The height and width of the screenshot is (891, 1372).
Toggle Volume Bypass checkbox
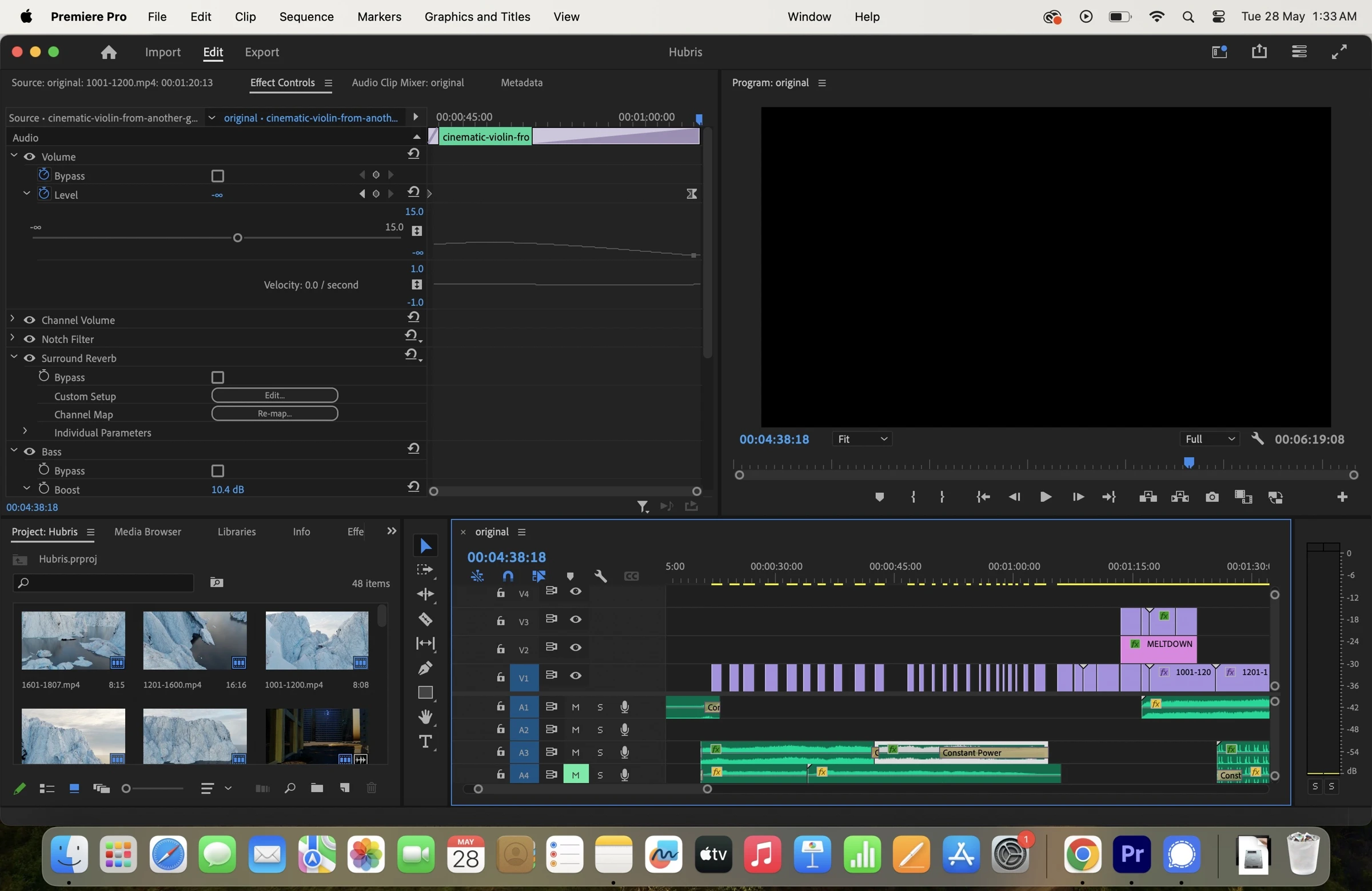click(x=217, y=176)
